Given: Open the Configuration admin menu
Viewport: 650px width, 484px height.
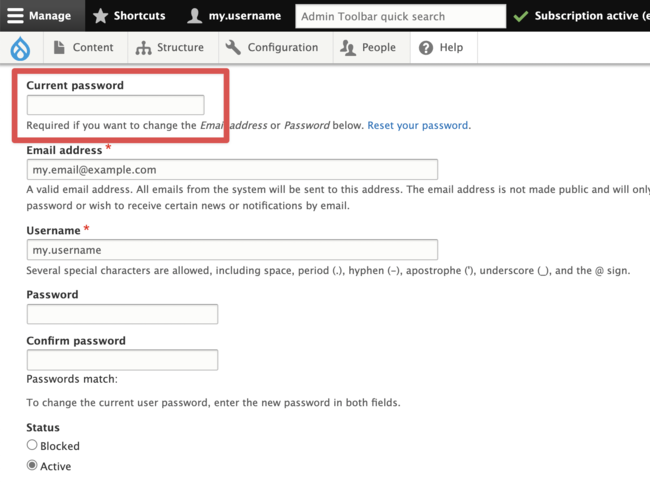Looking at the screenshot, I should pos(276,48).
